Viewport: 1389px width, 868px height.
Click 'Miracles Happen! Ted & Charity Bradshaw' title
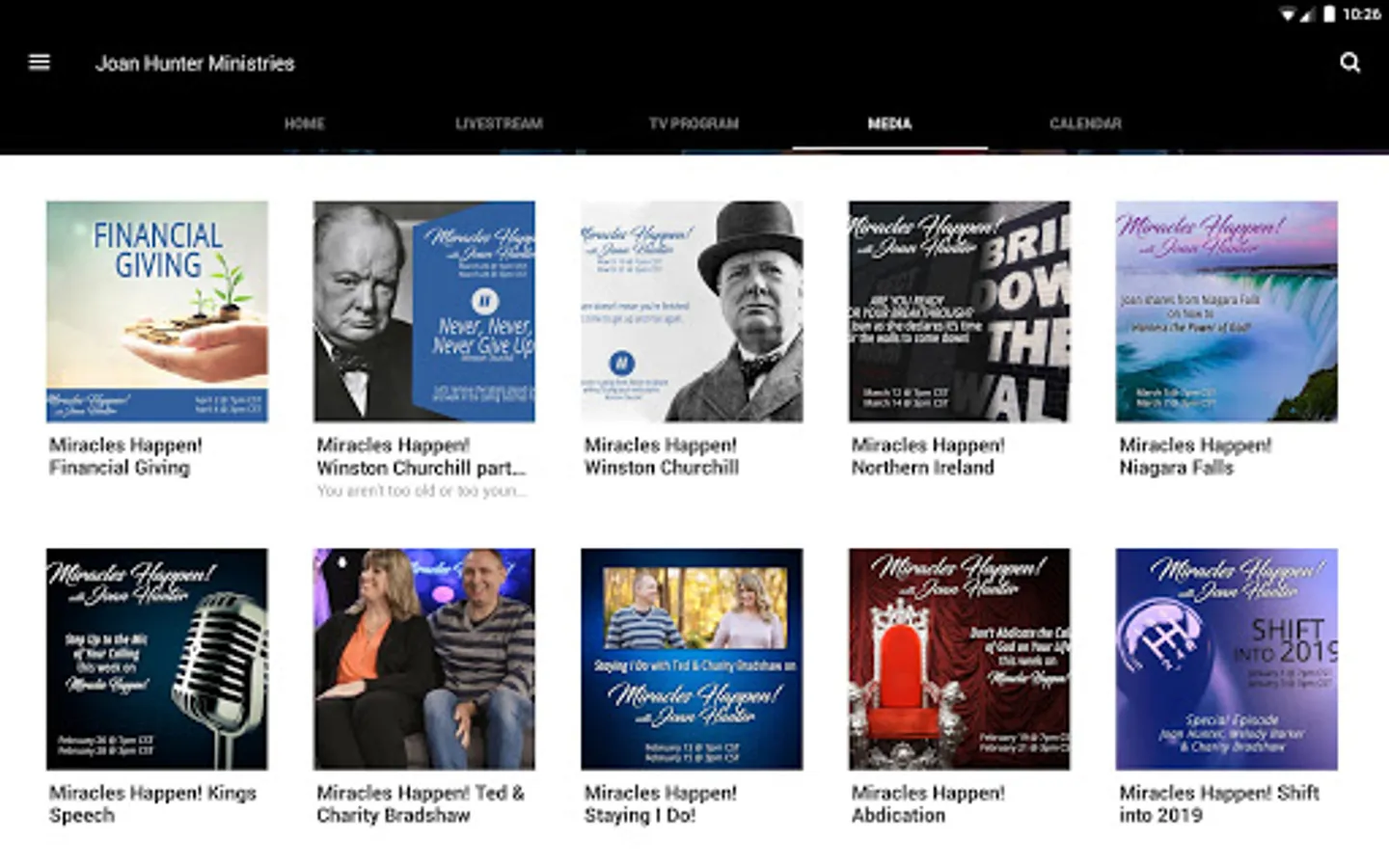click(x=421, y=803)
